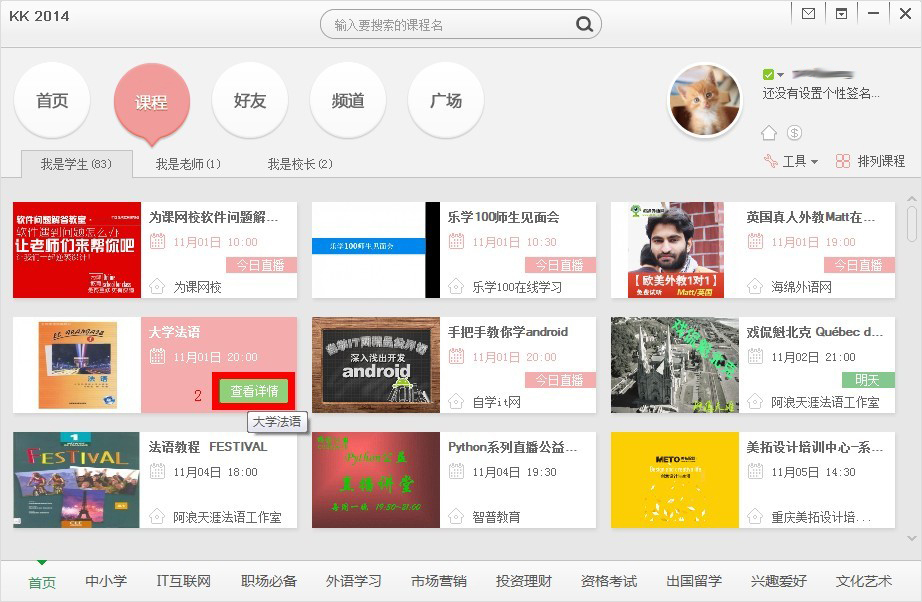The height and width of the screenshot is (602, 922).
Task: Click the course list scrollbar thumb
Action: [911, 223]
